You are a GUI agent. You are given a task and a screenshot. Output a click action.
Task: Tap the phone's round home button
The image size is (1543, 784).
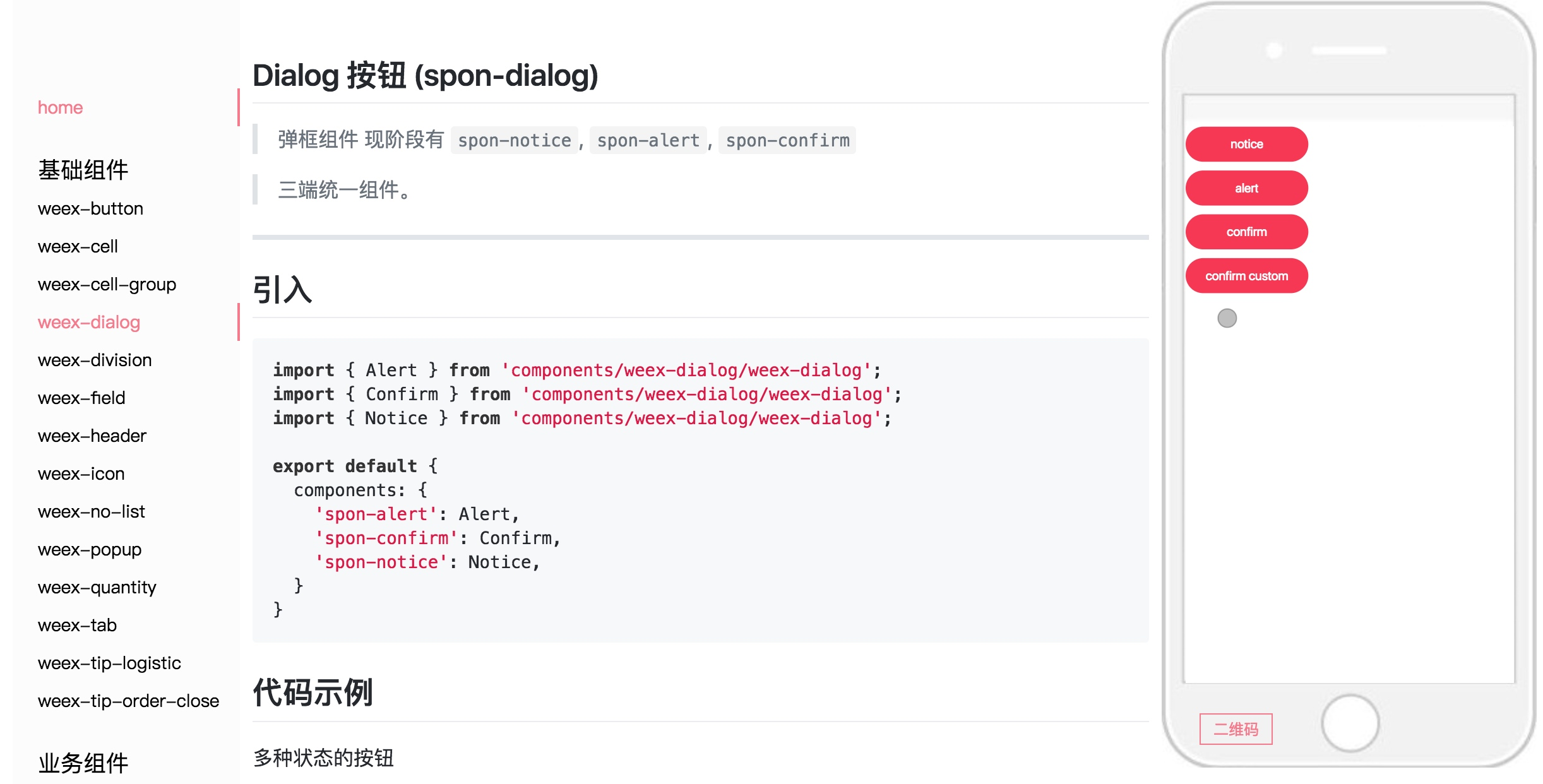click(1350, 723)
